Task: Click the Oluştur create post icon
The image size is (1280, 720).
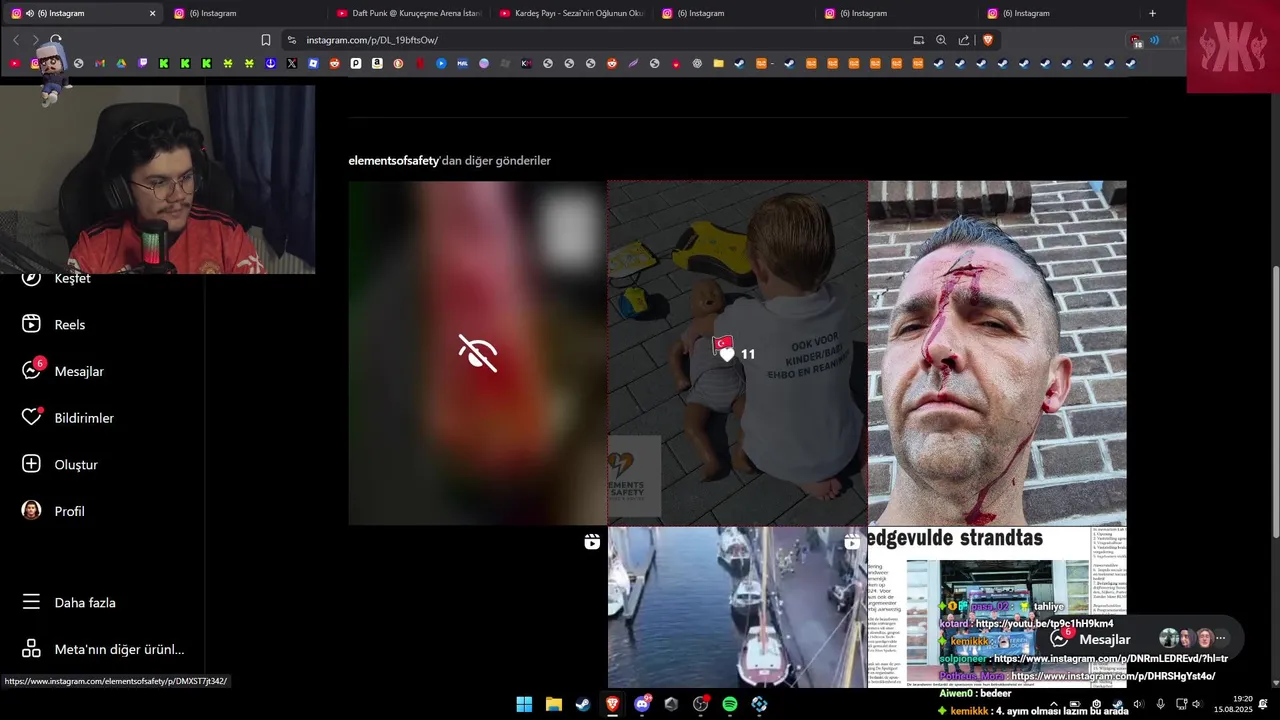Action: tap(31, 464)
